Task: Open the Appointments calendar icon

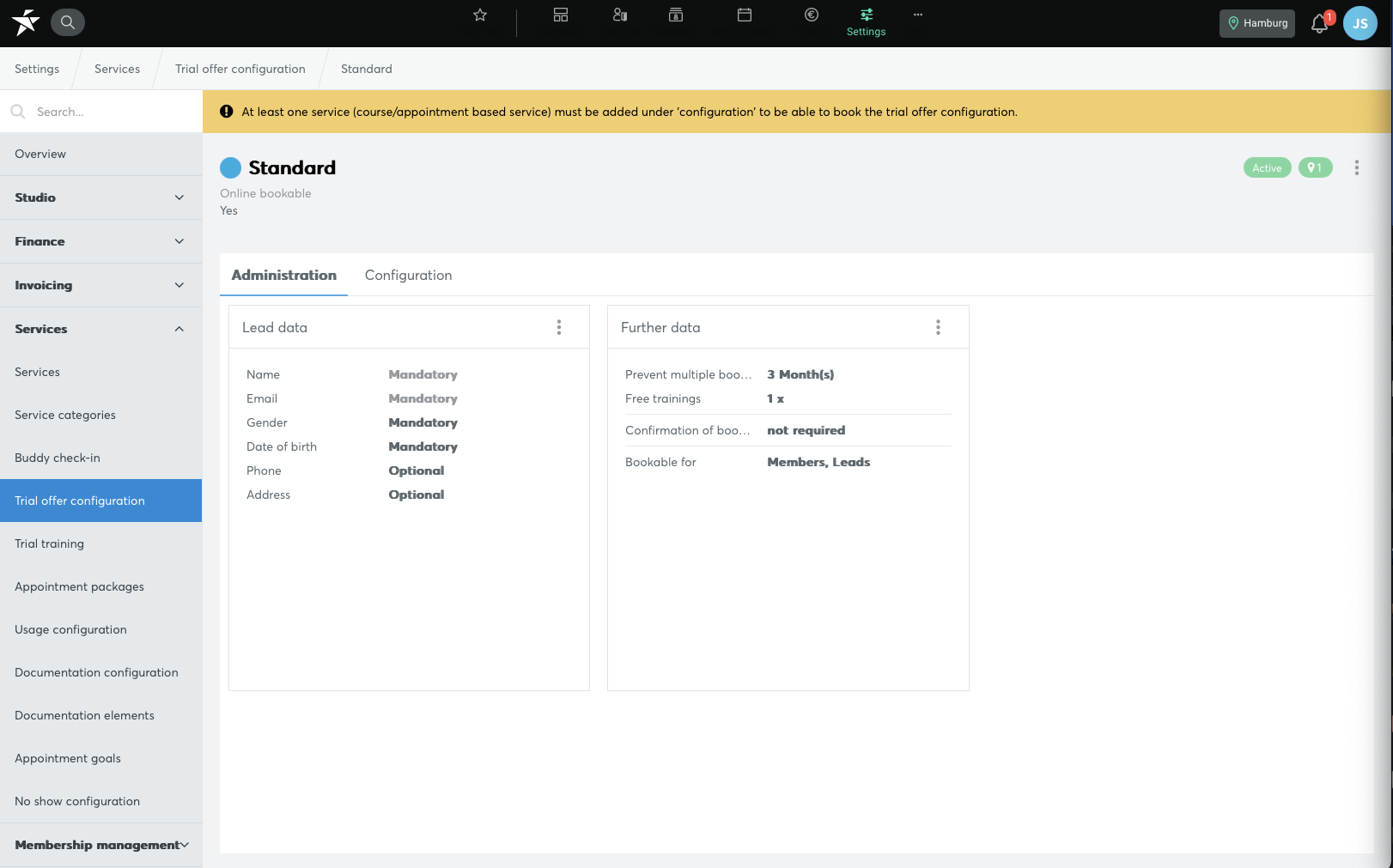Action: pyautogui.click(x=745, y=15)
